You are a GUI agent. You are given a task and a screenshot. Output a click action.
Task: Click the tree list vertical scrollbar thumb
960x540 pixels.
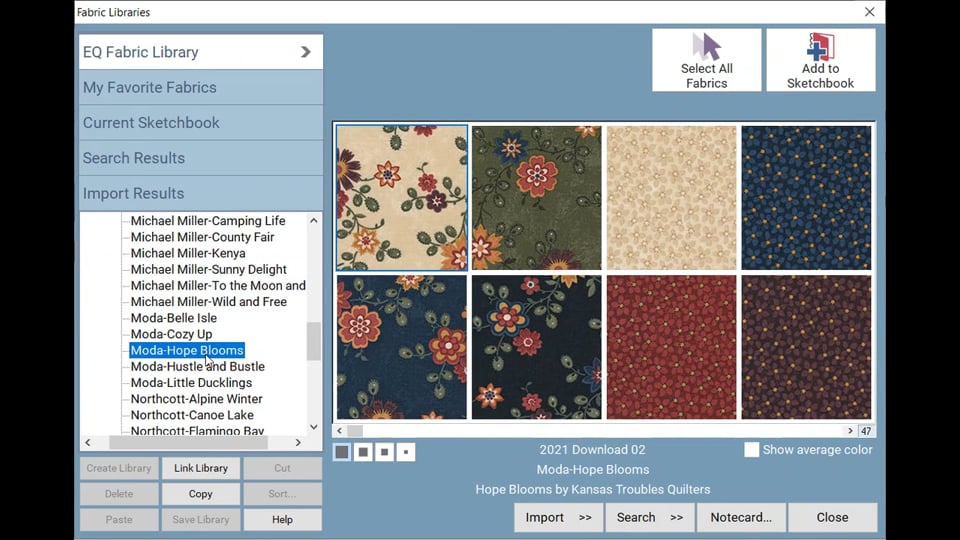pos(313,341)
